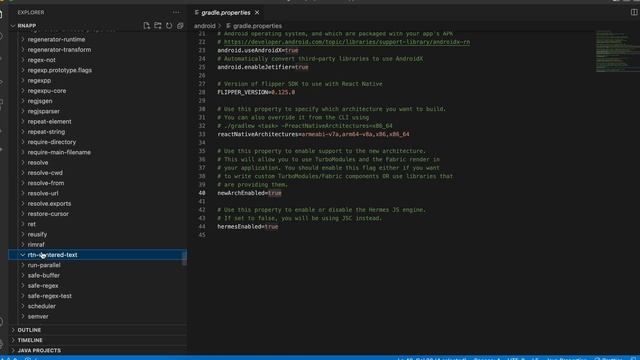This screenshot has width=640, height=360.
Task: Expand the scheduler folder chevron
Action: 22,306
